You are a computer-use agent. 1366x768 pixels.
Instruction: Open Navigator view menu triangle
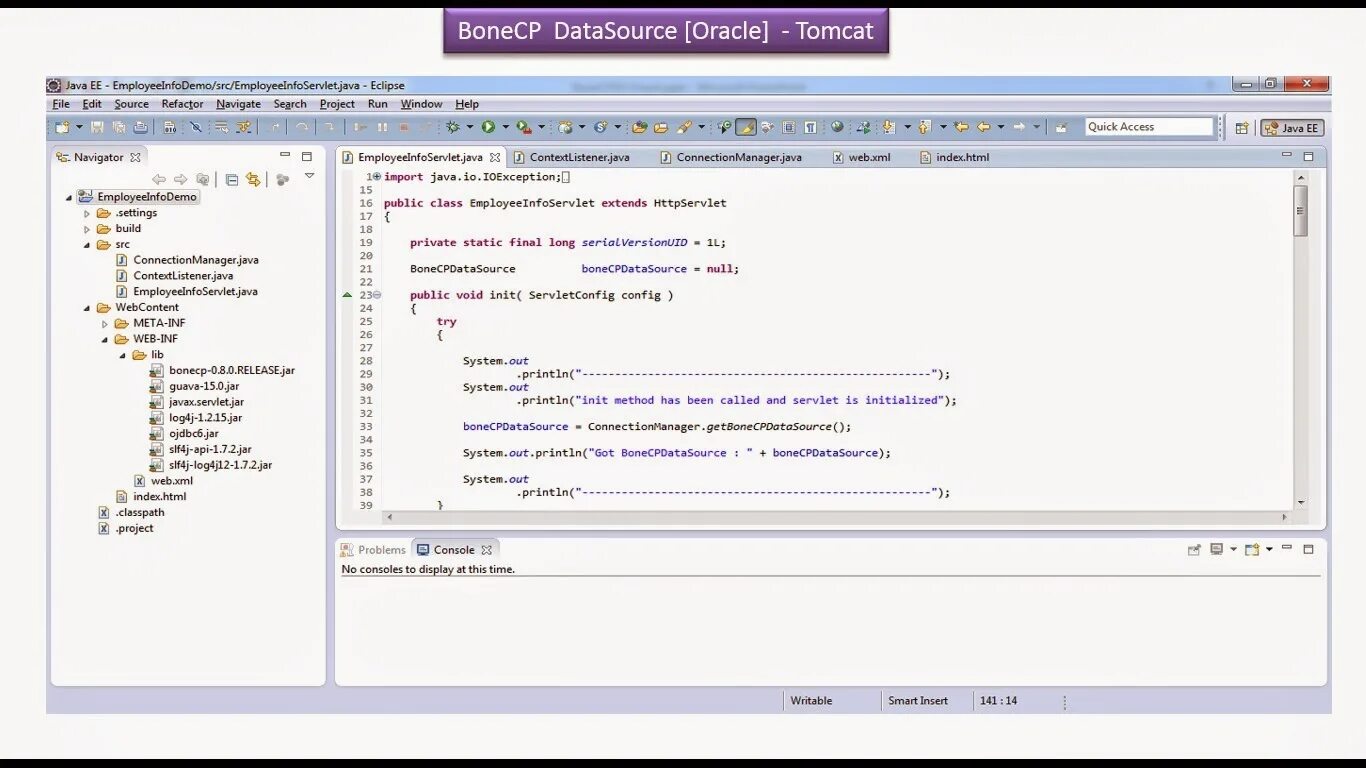pyautogui.click(x=309, y=176)
